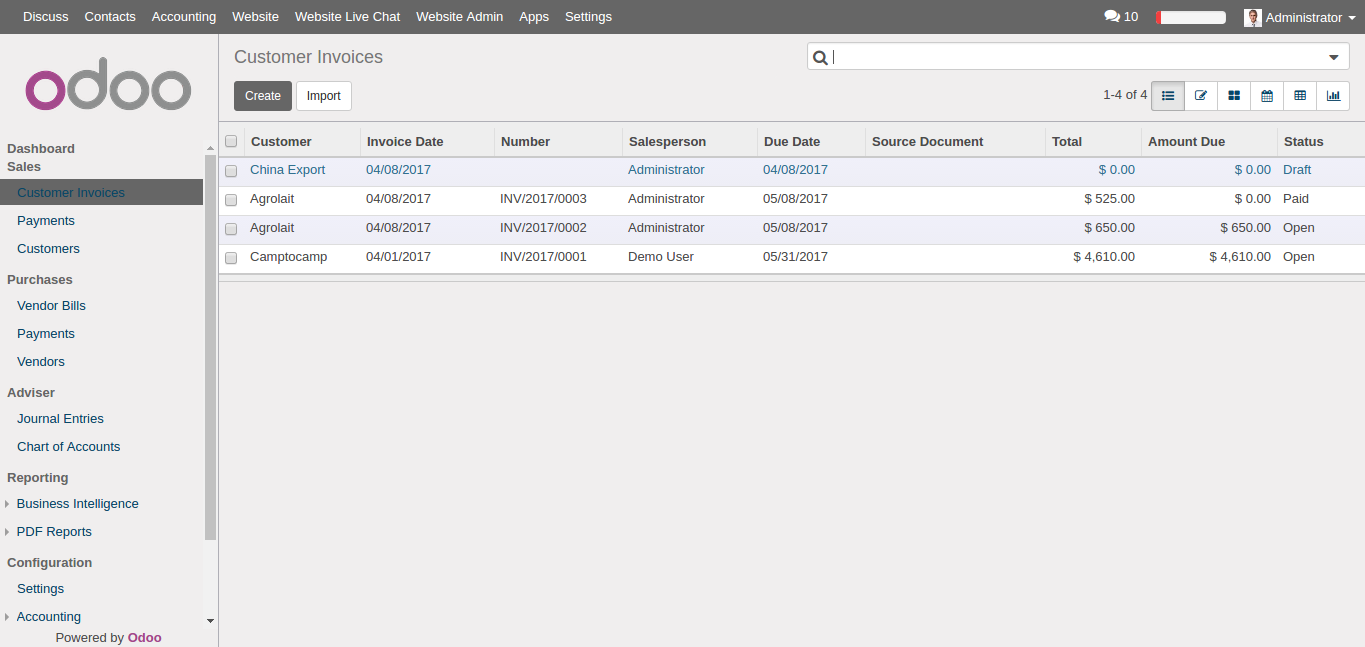The width and height of the screenshot is (1365, 647).
Task: Select the kanban view icon
Action: click(x=1233, y=95)
